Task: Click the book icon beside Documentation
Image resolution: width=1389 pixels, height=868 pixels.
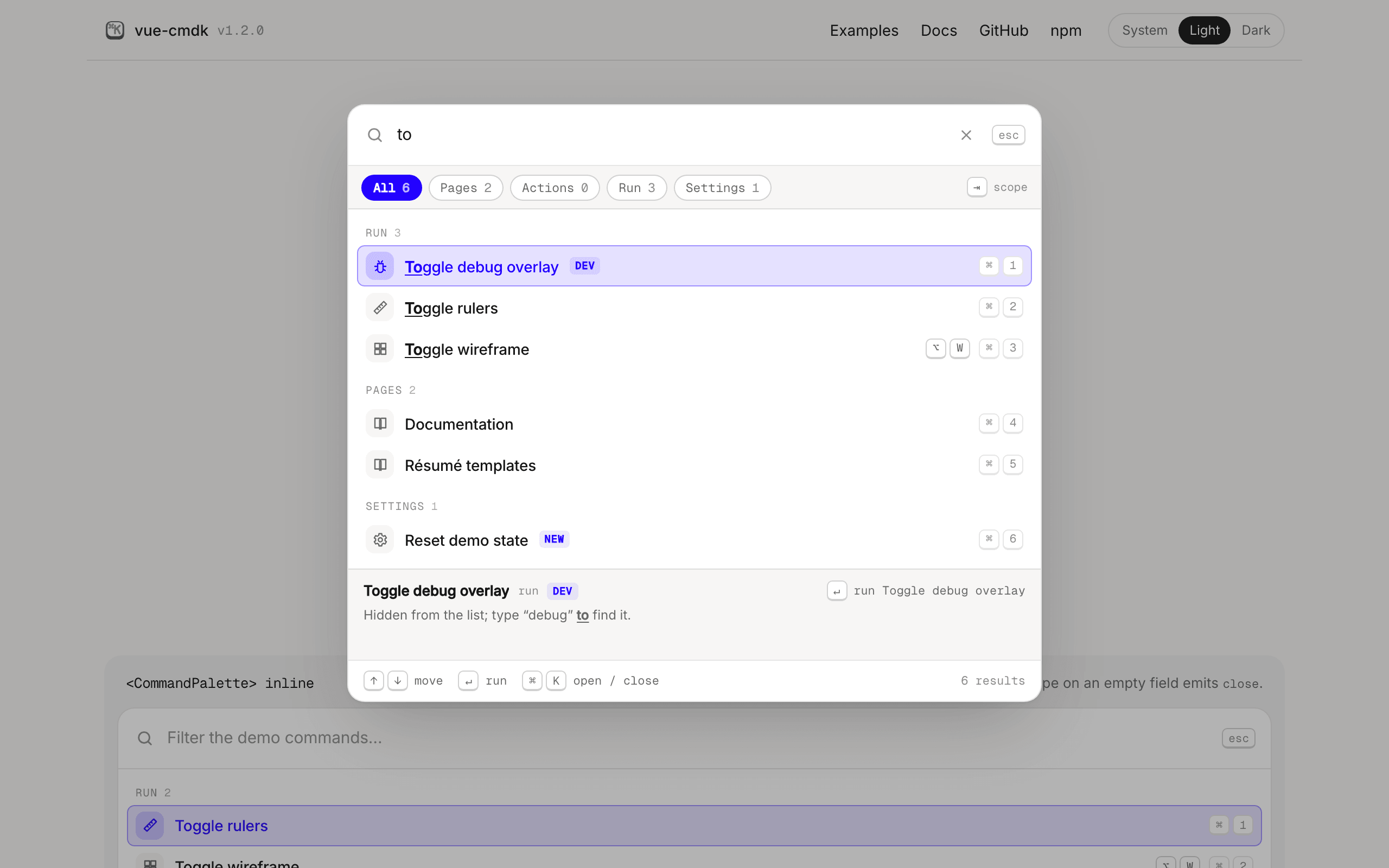Action: (x=380, y=424)
